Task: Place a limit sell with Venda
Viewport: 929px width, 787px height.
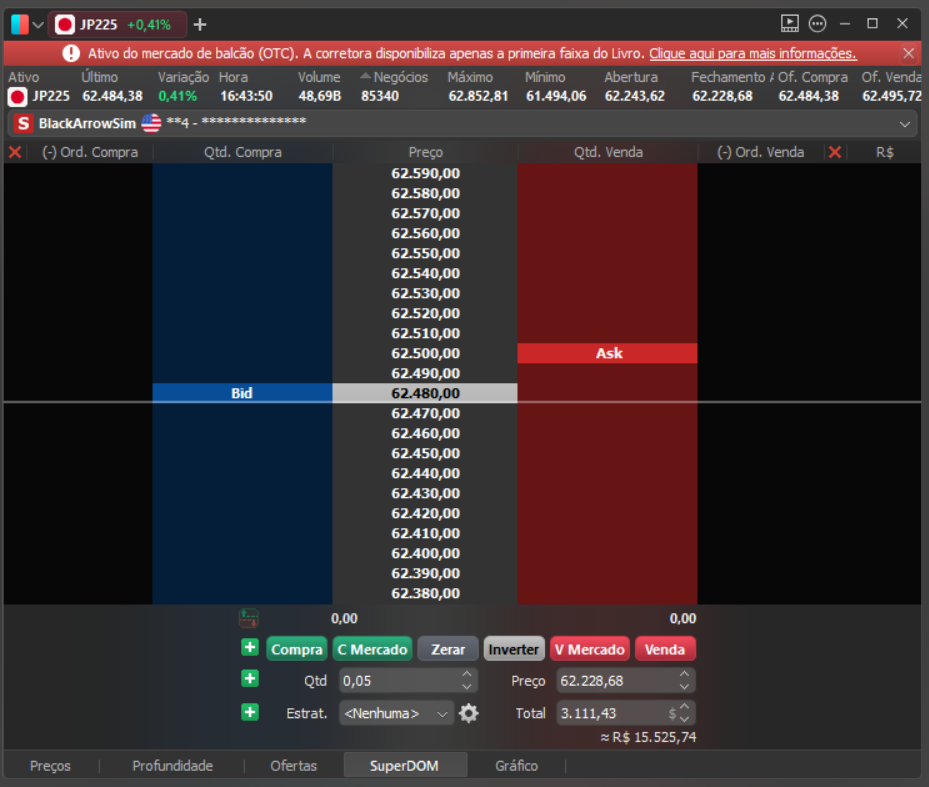Action: (x=665, y=650)
